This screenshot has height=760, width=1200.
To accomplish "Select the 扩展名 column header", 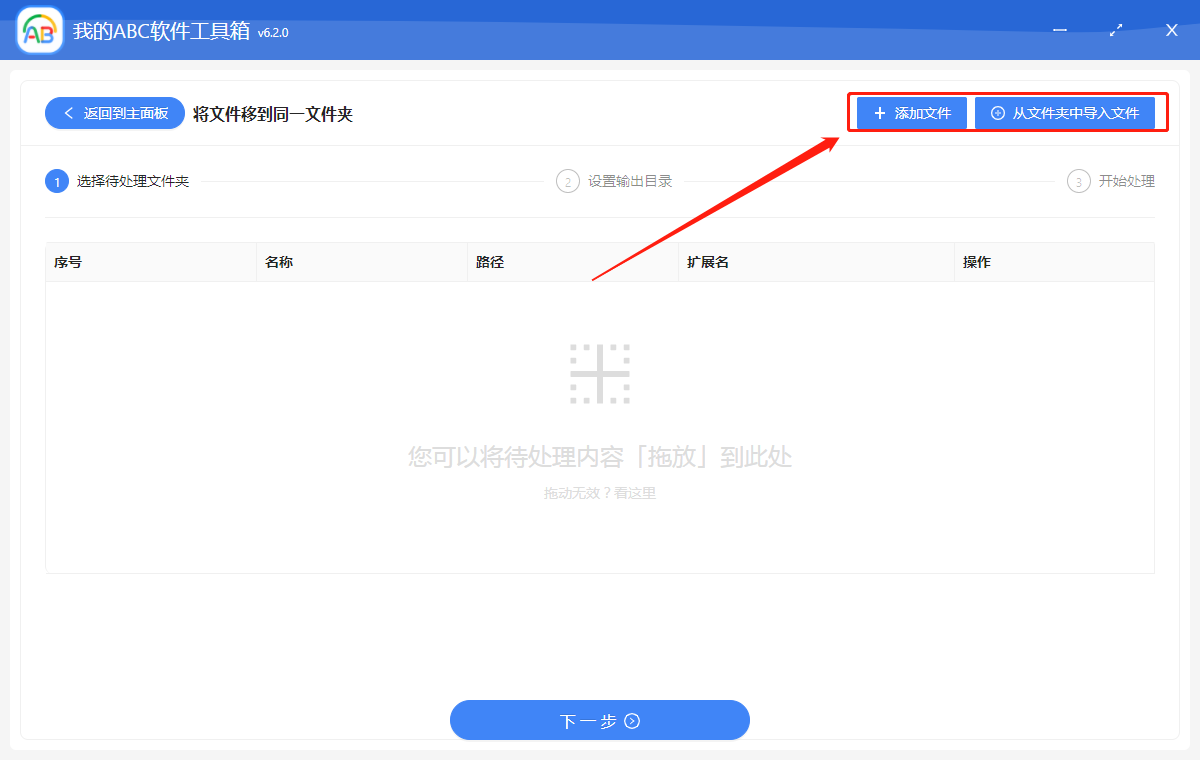I will 708,262.
